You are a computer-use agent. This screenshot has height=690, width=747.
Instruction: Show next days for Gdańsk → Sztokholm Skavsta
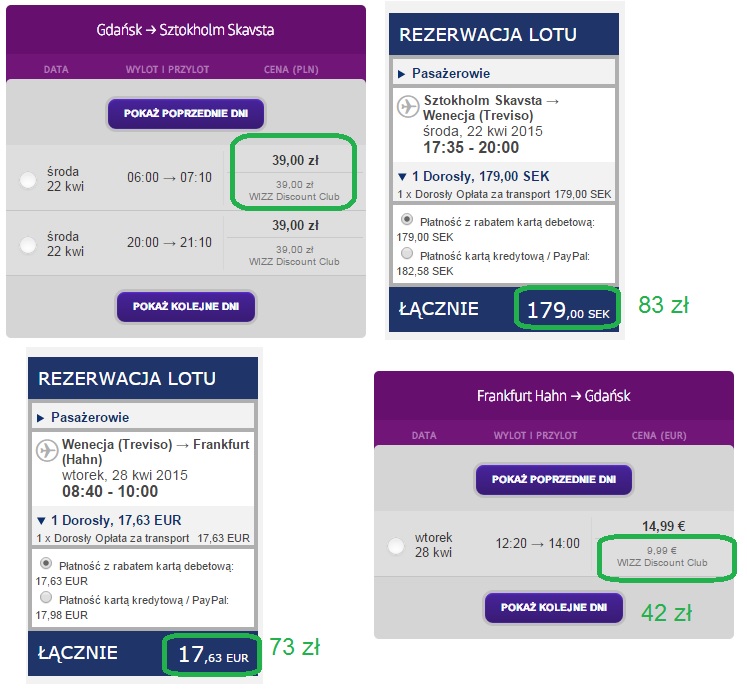click(186, 306)
